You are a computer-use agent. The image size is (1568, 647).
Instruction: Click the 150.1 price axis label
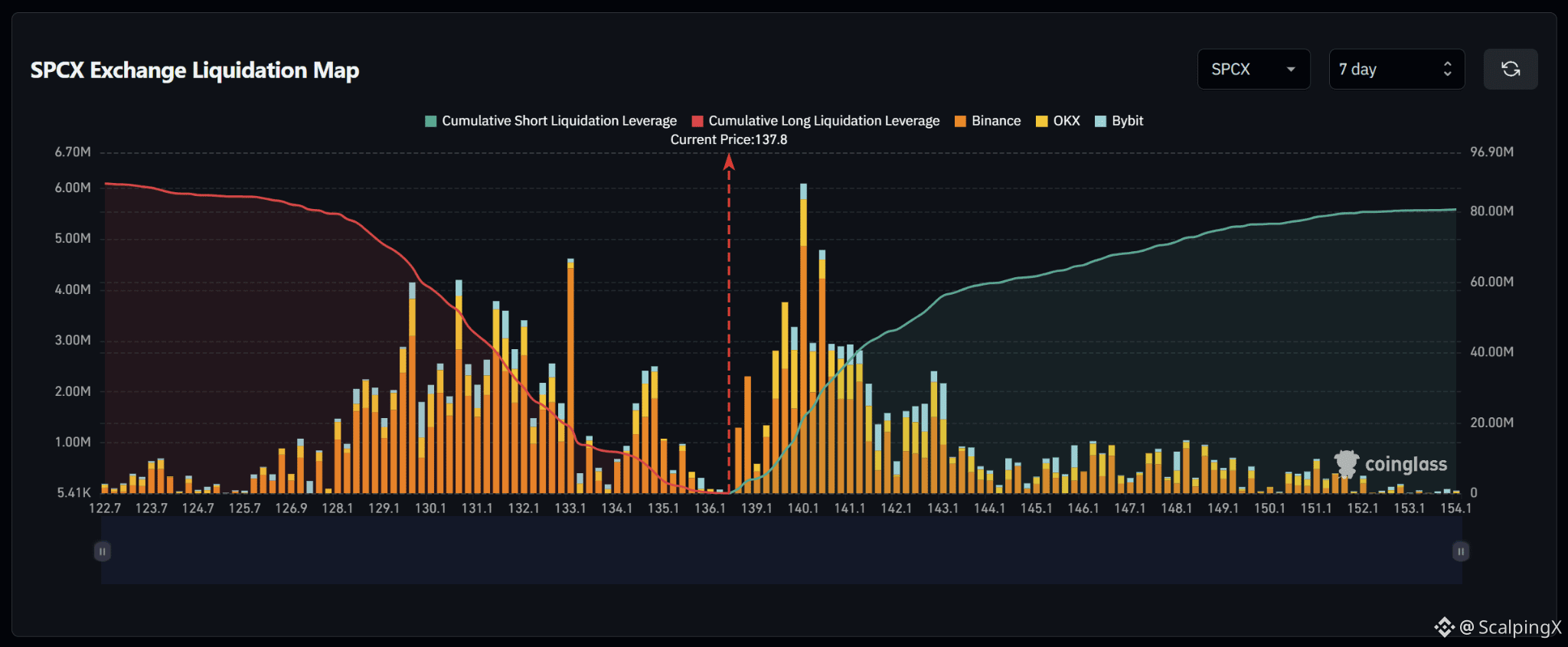tap(1269, 508)
